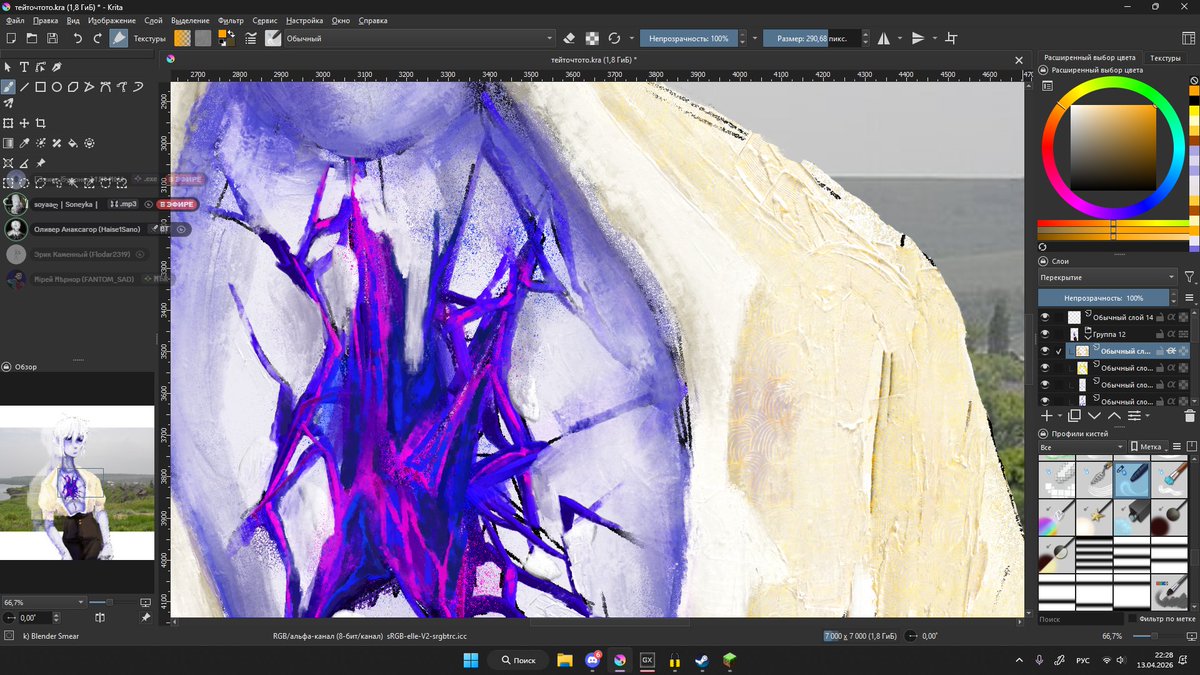1200x675 pixels.
Task: Duplicate layer icon in layers panel
Action: pos(1074,415)
